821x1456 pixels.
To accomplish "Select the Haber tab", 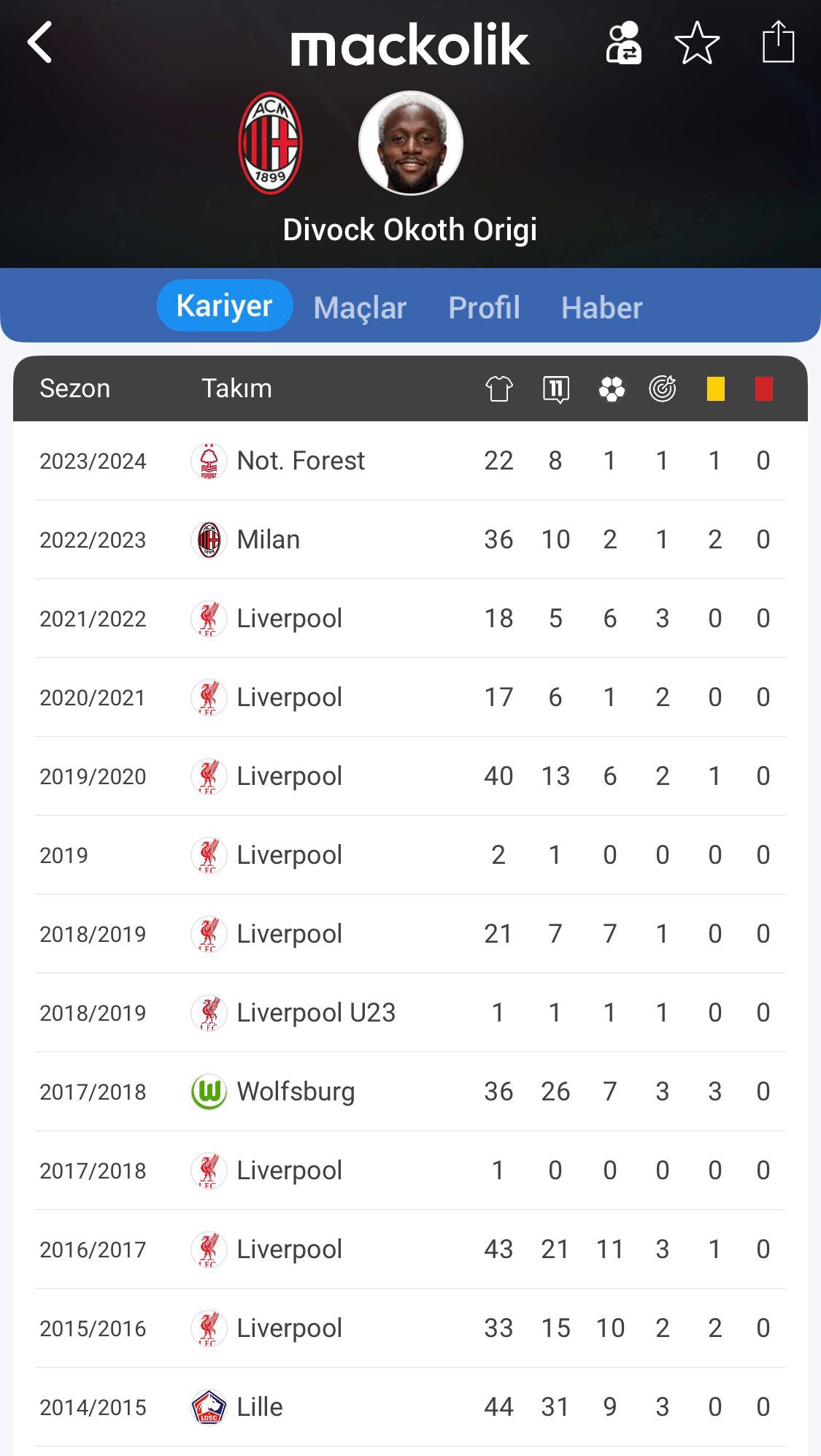I will (x=601, y=307).
